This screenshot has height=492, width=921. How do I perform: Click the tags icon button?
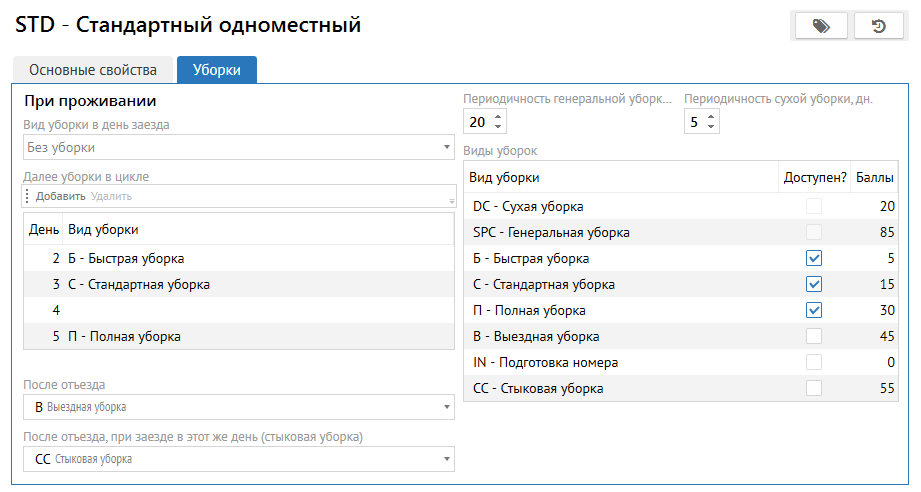coord(821,26)
